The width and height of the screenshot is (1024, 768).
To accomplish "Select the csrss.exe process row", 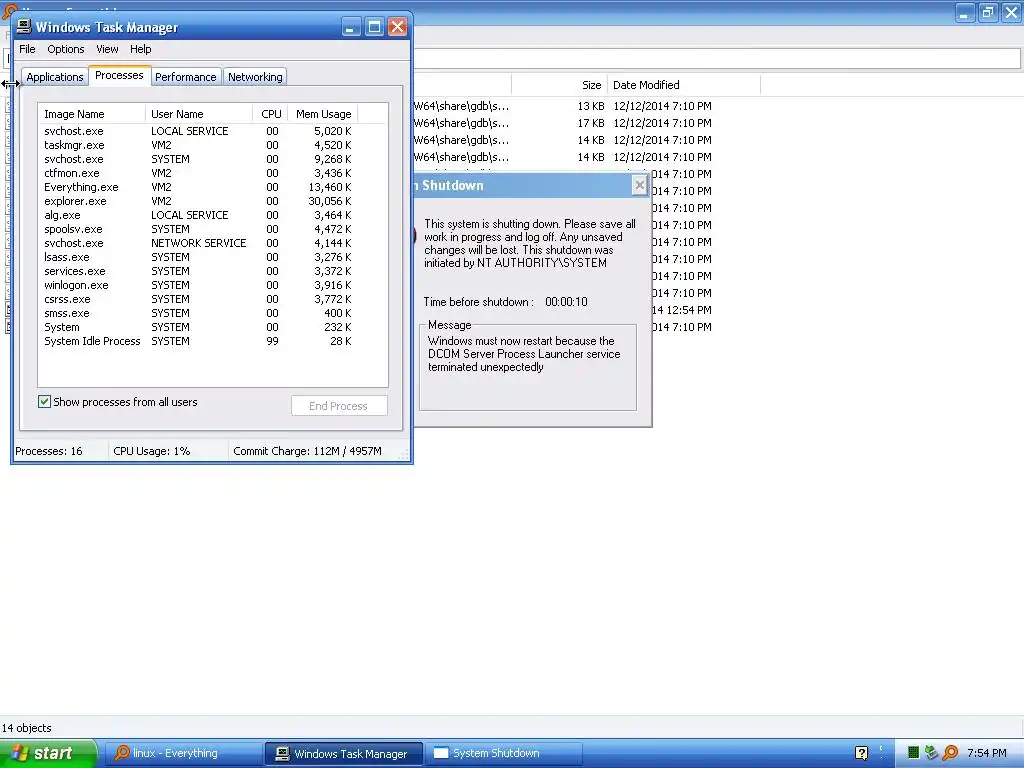I will tap(198, 299).
